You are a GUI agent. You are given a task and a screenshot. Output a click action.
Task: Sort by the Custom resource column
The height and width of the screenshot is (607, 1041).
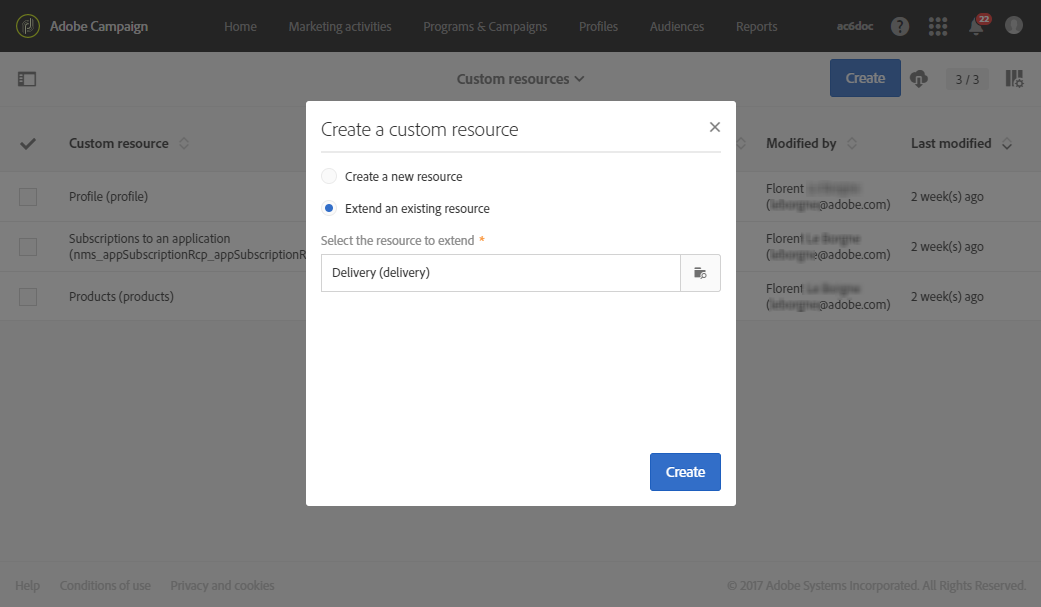(x=183, y=144)
